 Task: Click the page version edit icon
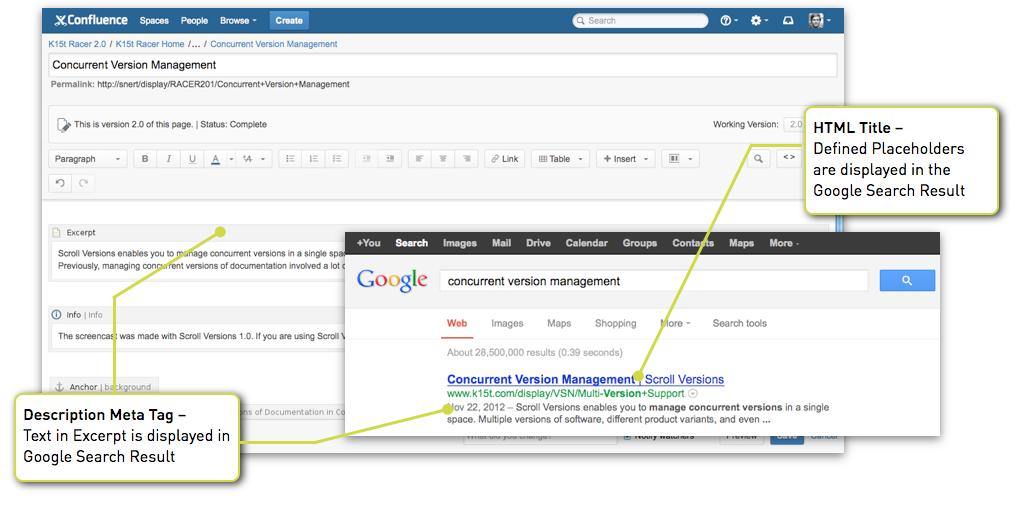(x=63, y=124)
